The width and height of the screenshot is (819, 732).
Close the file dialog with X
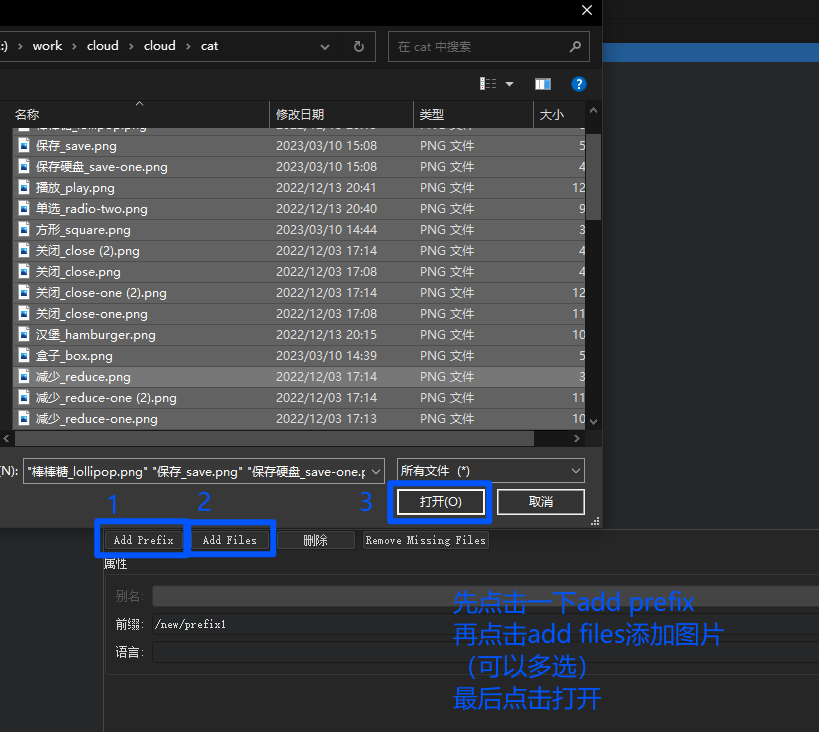(x=587, y=10)
